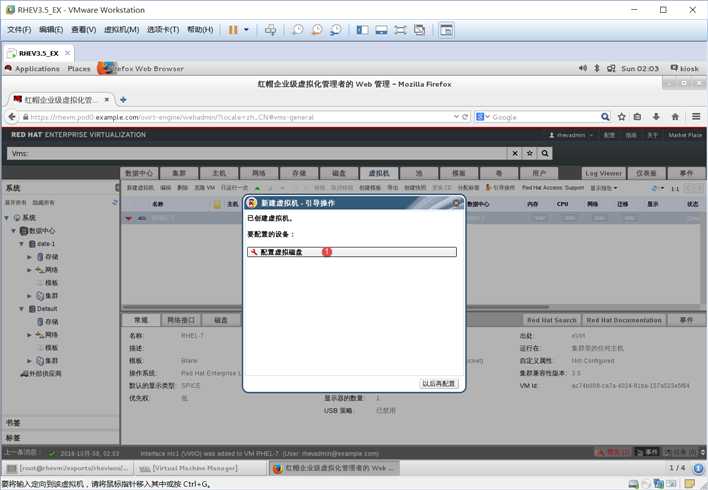
Task: Open the Bluetooth icon in the GNOME panel
Action: pos(596,68)
